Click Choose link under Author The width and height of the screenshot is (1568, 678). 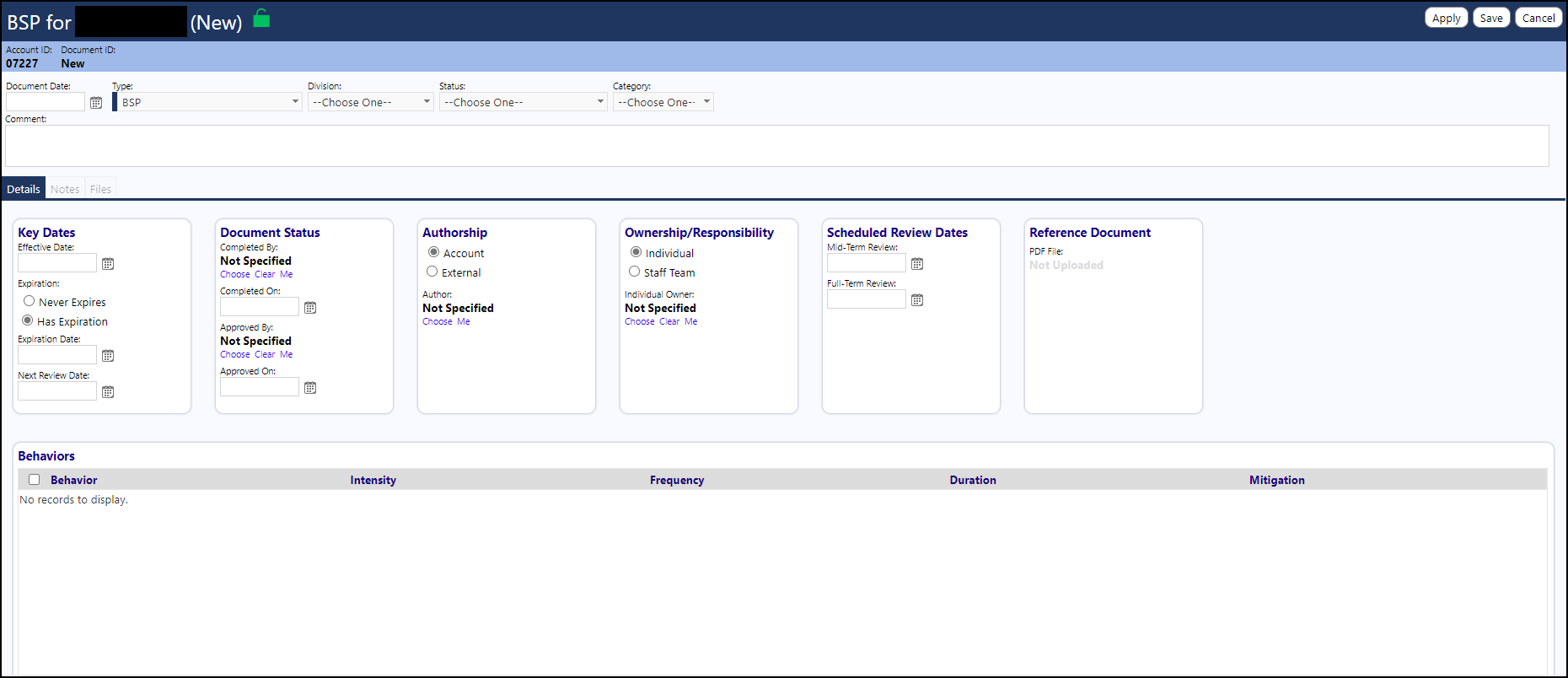(438, 322)
